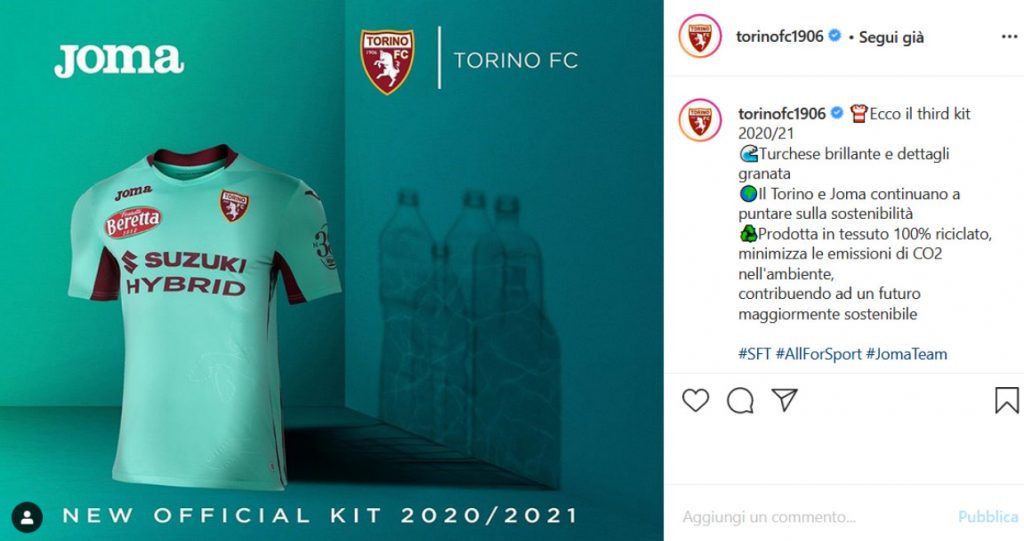Click the Torino FC crest in image

[387, 61]
